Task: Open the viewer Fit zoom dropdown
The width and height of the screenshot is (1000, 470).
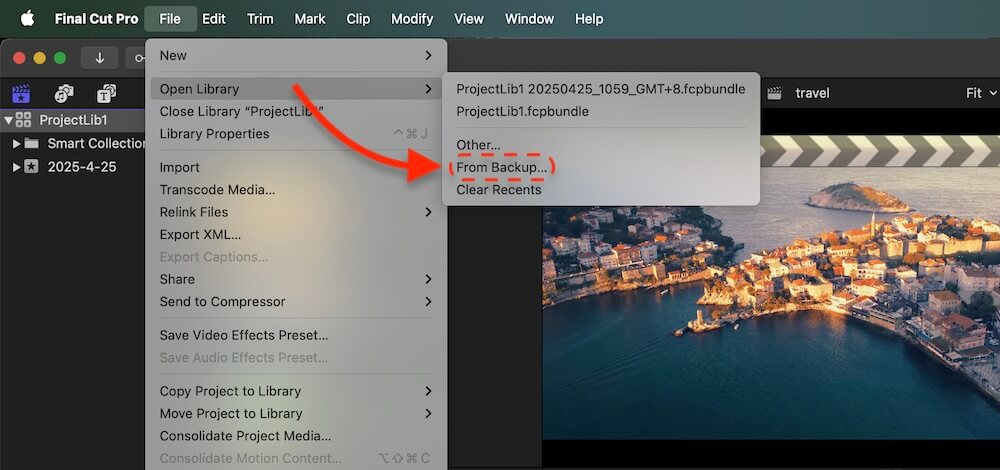Action: pyautogui.click(x=980, y=93)
